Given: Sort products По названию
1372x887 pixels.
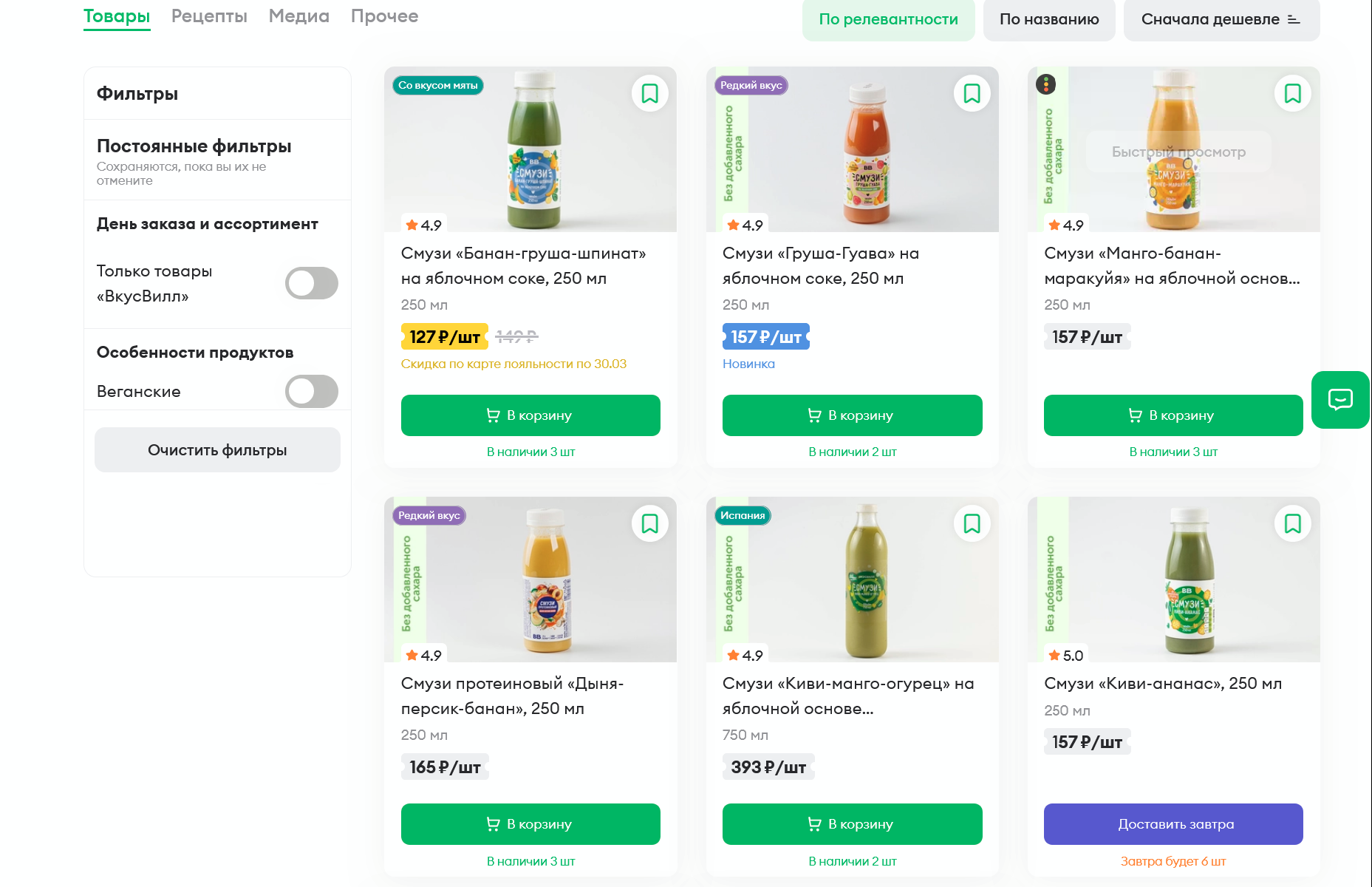Looking at the screenshot, I should point(1048,20).
